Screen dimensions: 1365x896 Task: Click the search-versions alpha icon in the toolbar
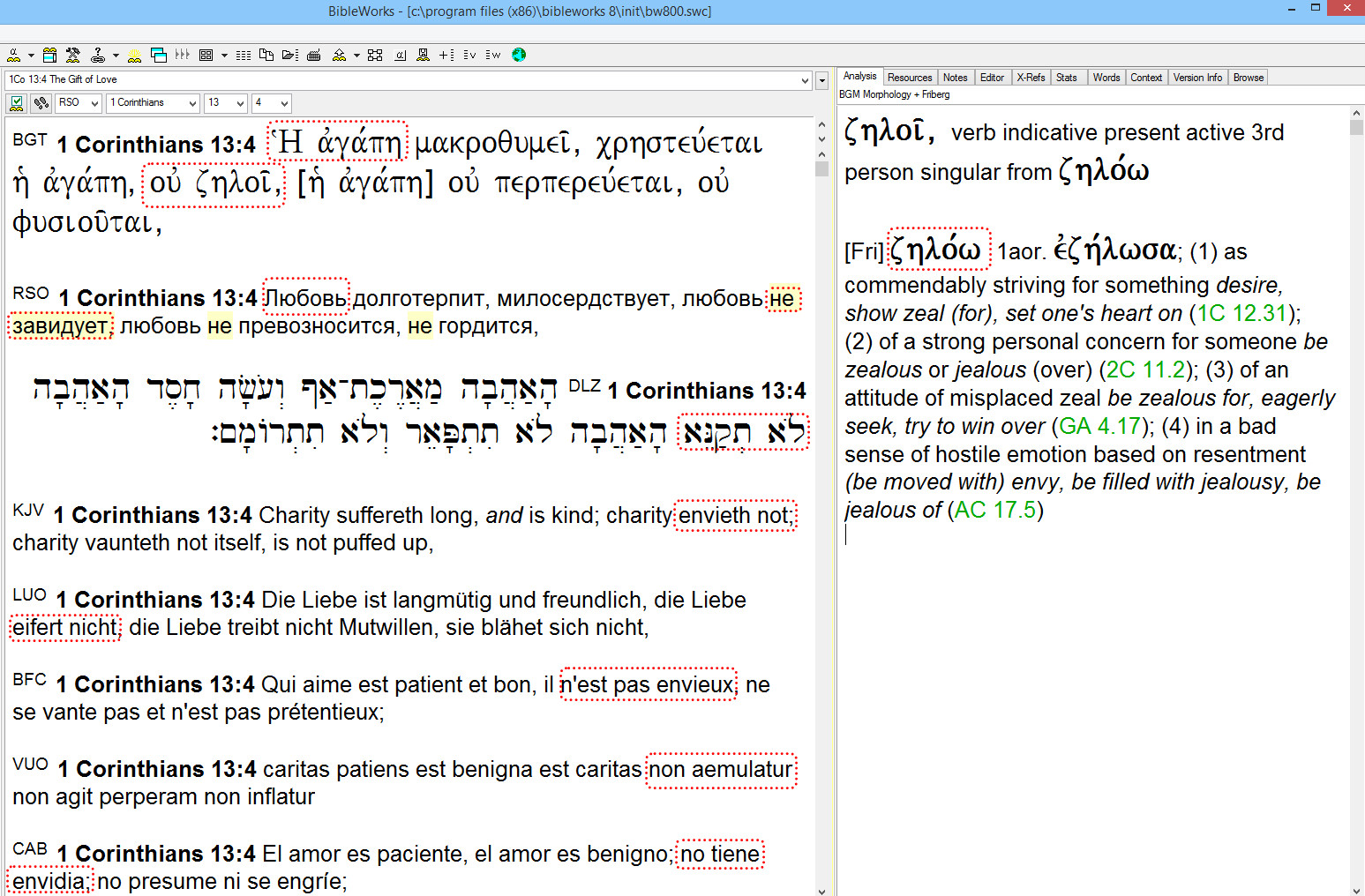(x=13, y=55)
